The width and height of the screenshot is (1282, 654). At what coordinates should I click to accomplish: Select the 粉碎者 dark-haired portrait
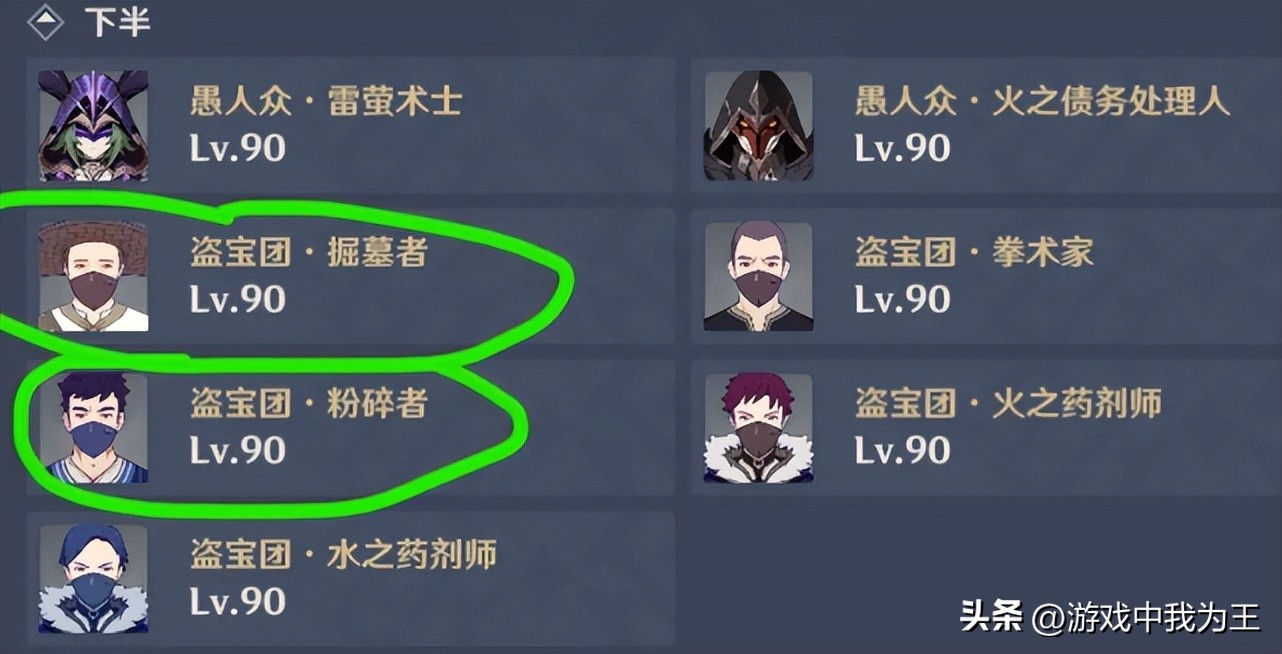(93, 428)
